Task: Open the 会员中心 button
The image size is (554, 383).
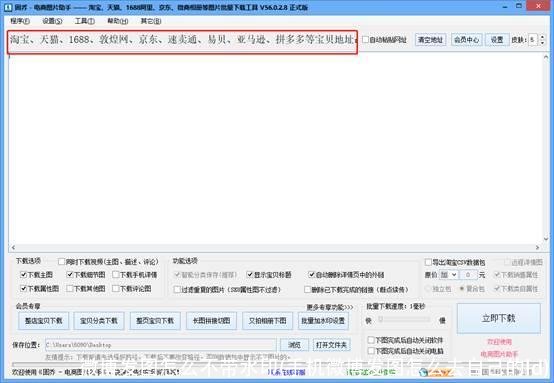Action: pyautogui.click(x=467, y=40)
